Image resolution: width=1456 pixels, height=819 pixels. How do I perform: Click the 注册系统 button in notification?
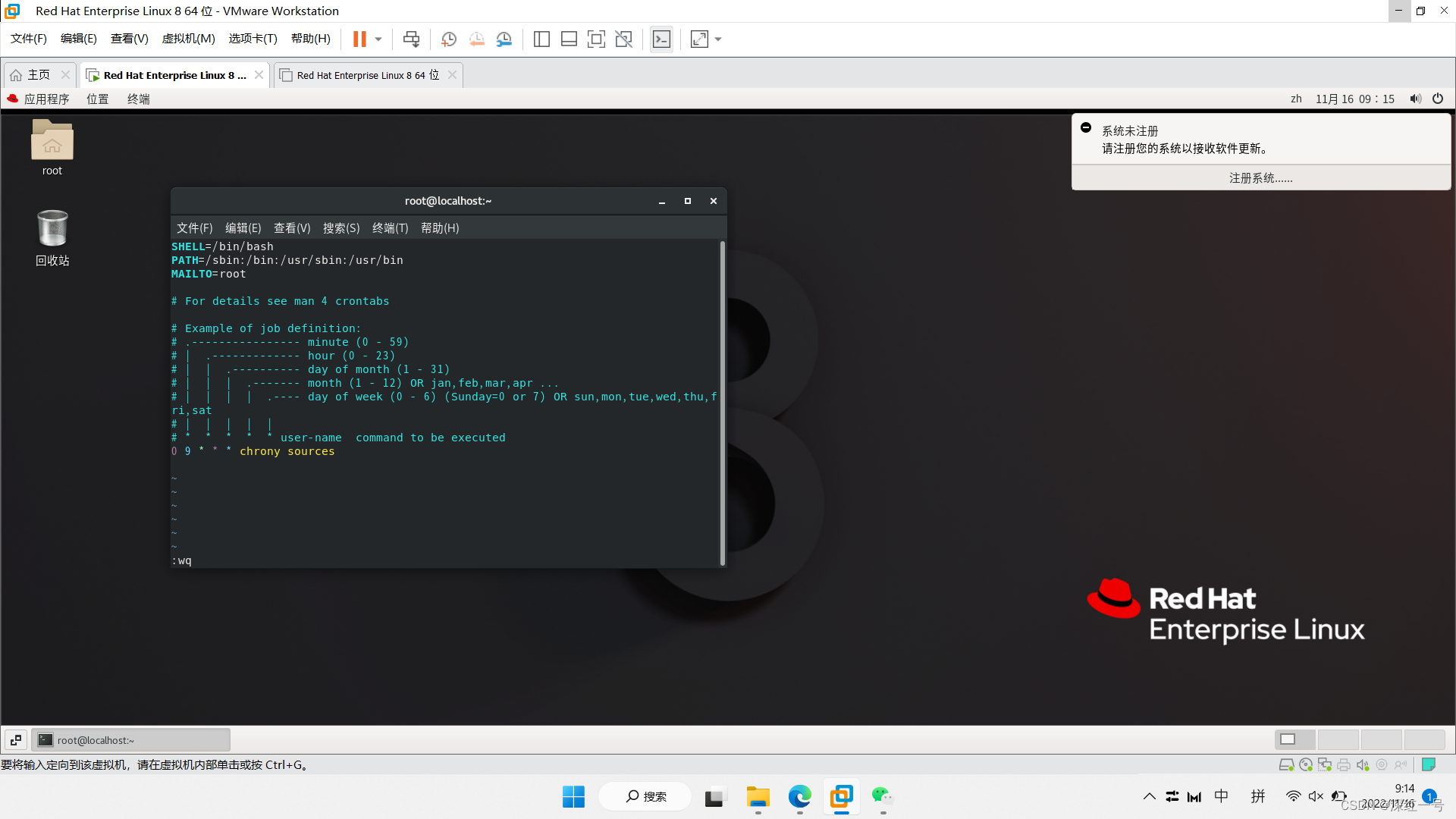(1260, 177)
